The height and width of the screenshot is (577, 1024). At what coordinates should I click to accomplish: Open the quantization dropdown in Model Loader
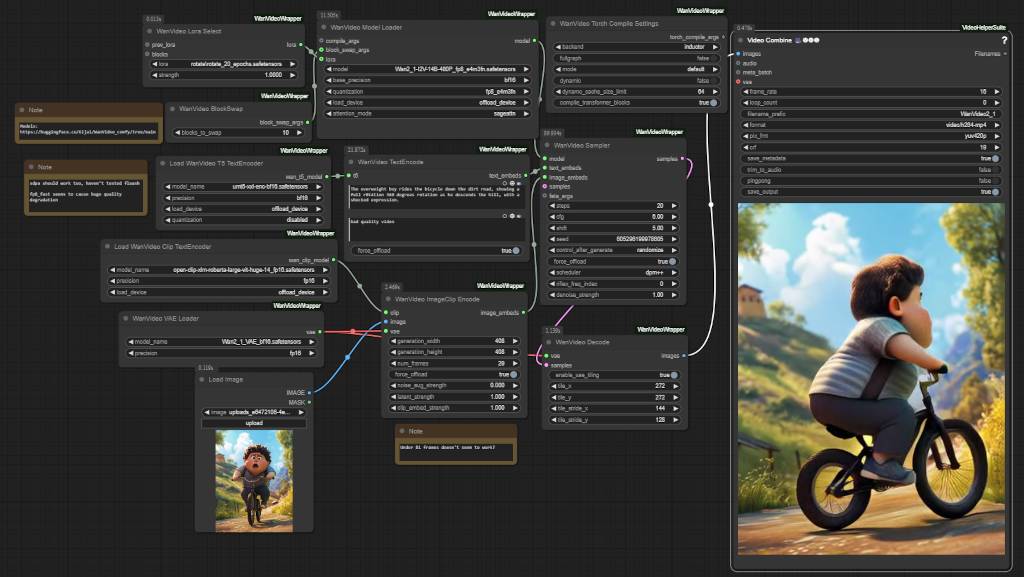coord(427,91)
